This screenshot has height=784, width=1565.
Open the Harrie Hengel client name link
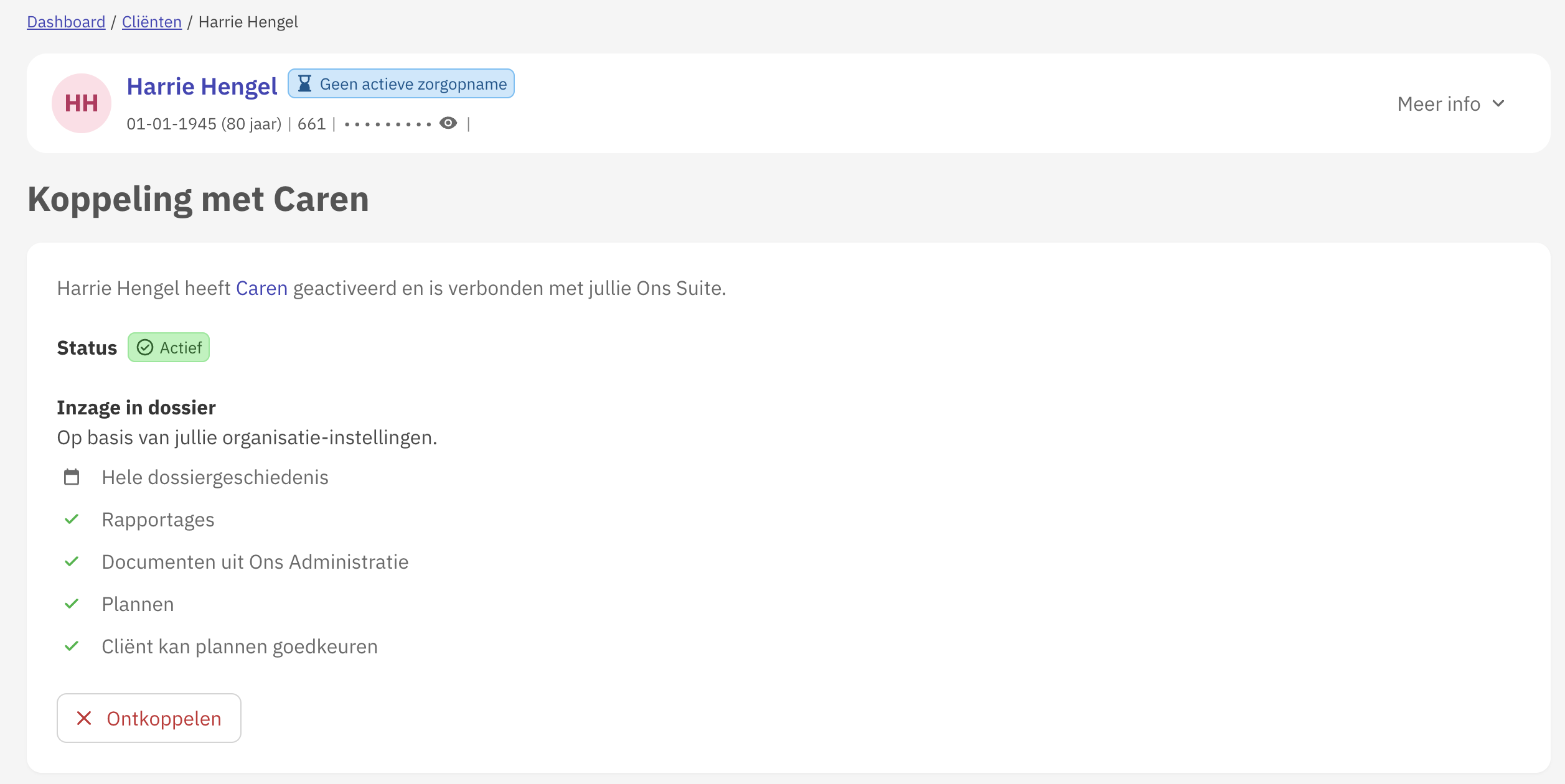(x=202, y=86)
